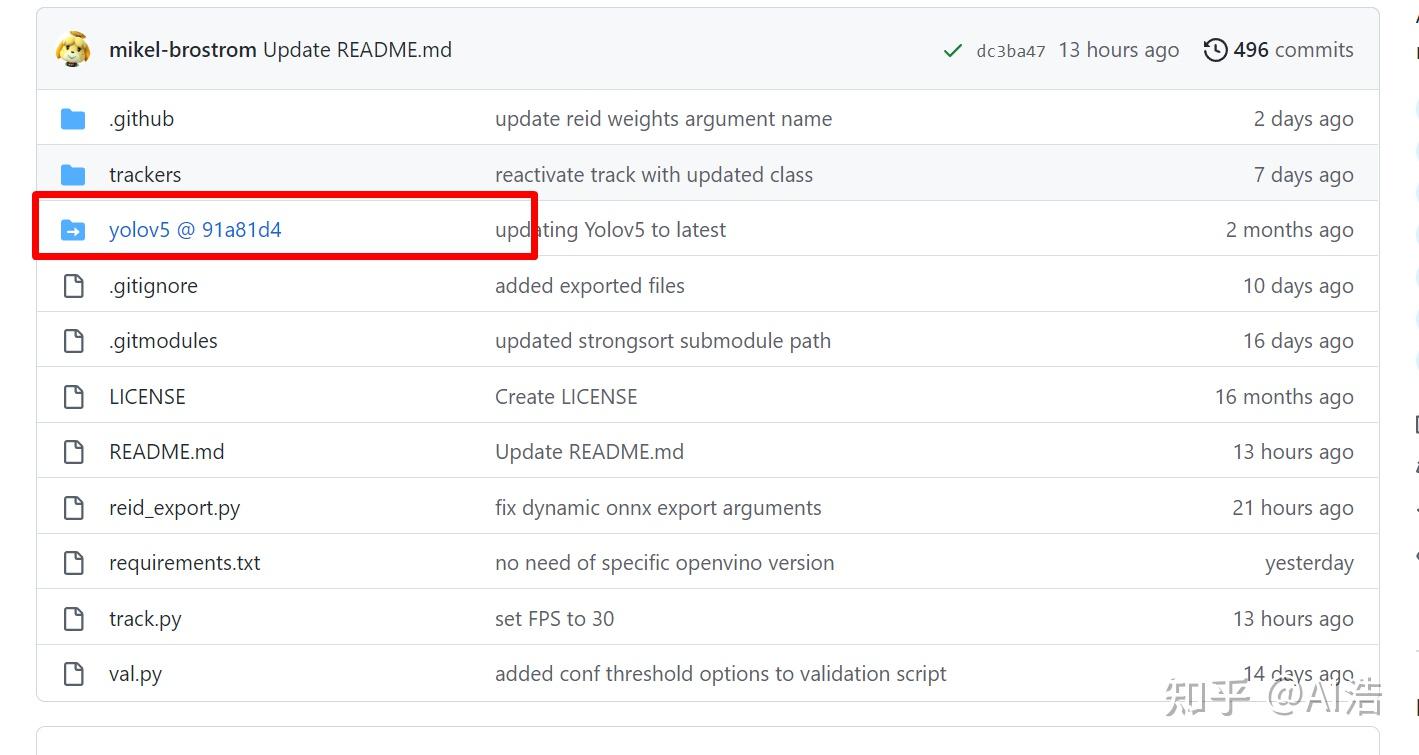Screen dimensions: 1419x755
Task: Show all 496 commits
Action: click(x=1293, y=50)
